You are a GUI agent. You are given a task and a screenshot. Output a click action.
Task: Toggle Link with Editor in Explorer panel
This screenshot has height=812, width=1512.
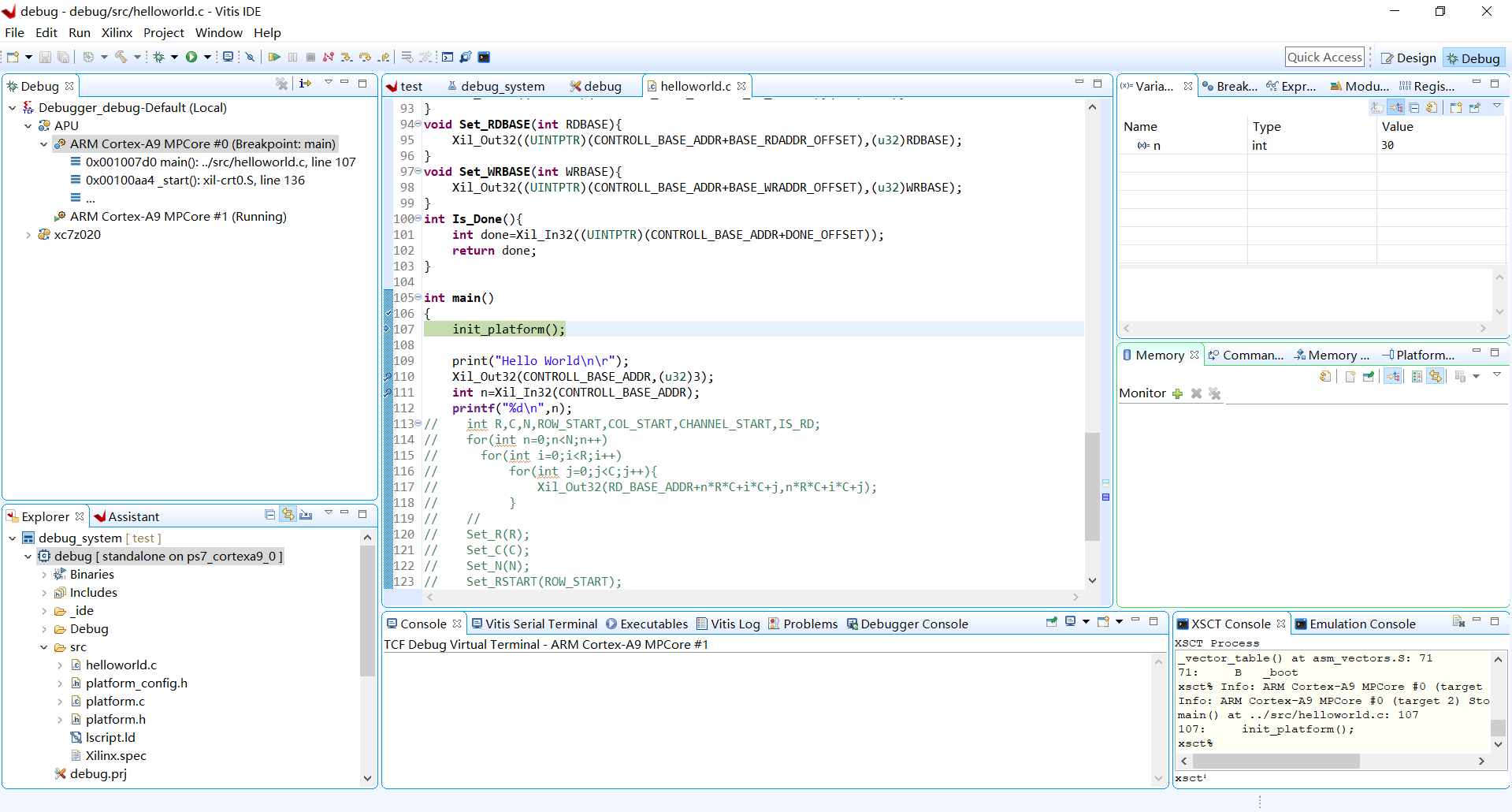point(288,515)
